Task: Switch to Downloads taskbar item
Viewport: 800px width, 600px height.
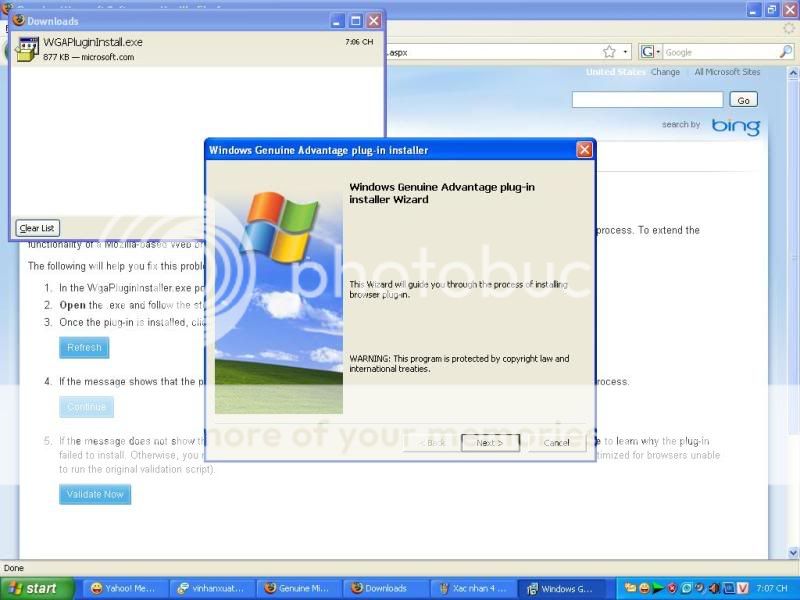Action: click(x=384, y=588)
